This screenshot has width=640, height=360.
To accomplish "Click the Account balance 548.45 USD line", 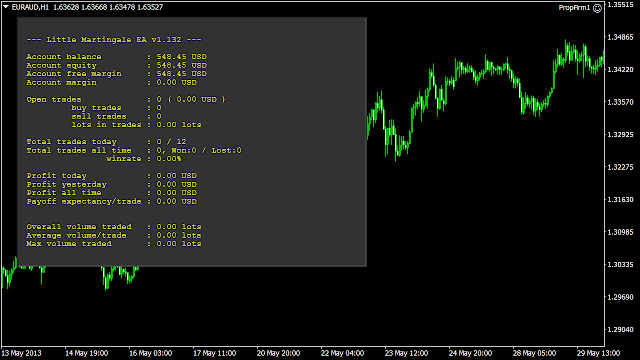I will coord(117,57).
